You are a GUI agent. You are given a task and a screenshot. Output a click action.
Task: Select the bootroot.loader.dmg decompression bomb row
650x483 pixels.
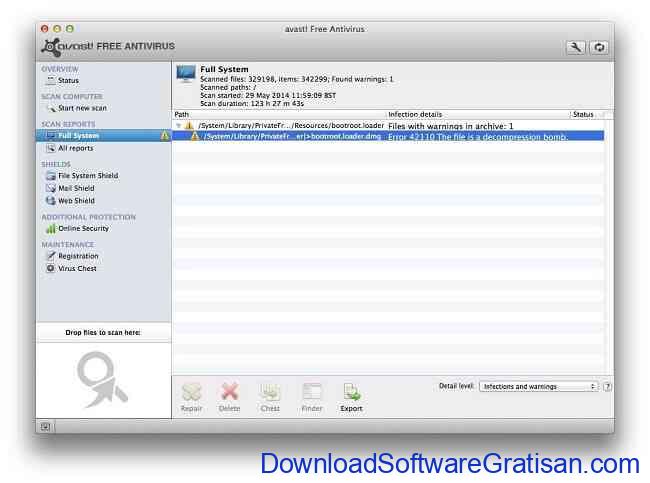(388, 136)
